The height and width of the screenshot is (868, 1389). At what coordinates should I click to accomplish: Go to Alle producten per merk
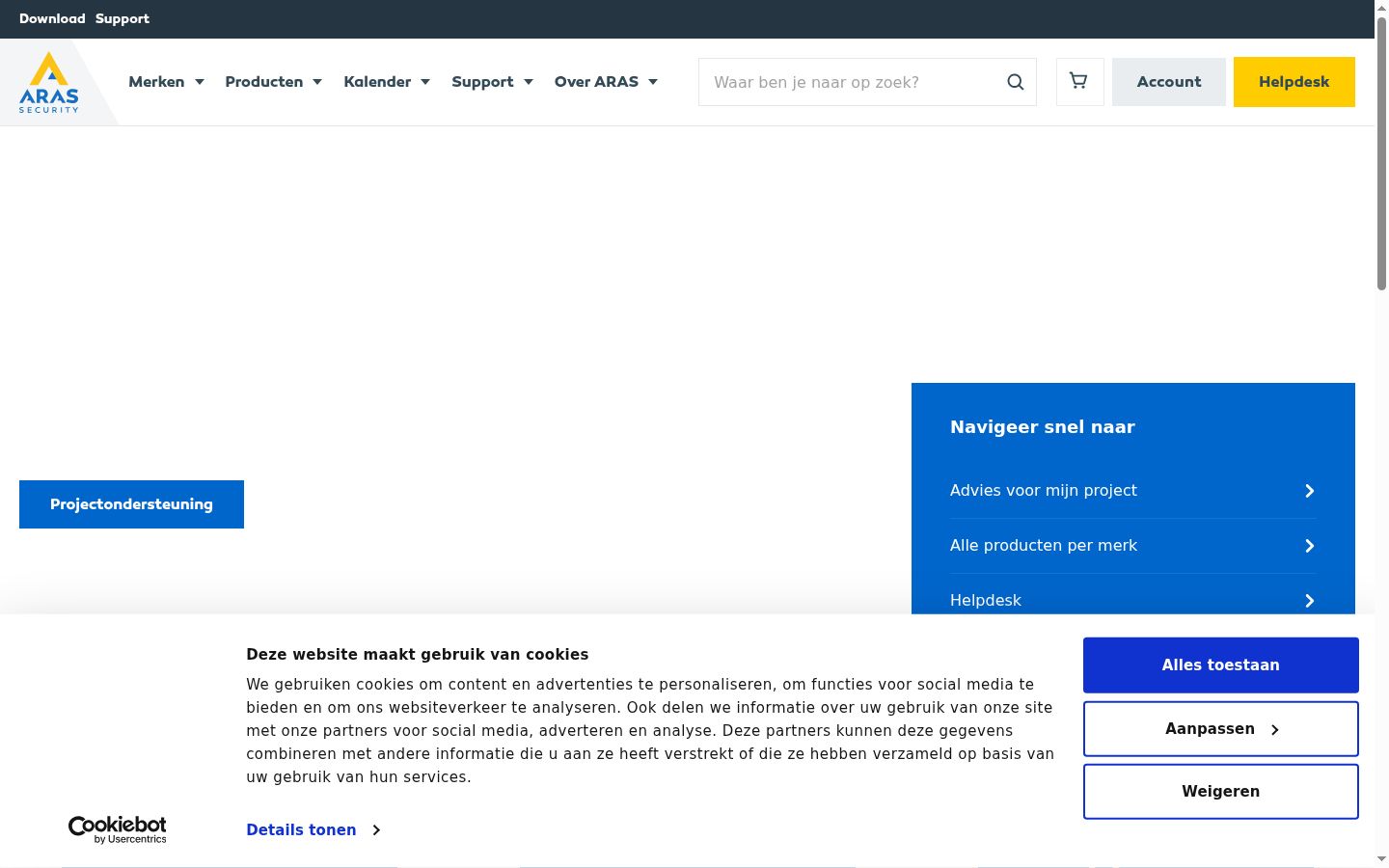coord(1133,546)
